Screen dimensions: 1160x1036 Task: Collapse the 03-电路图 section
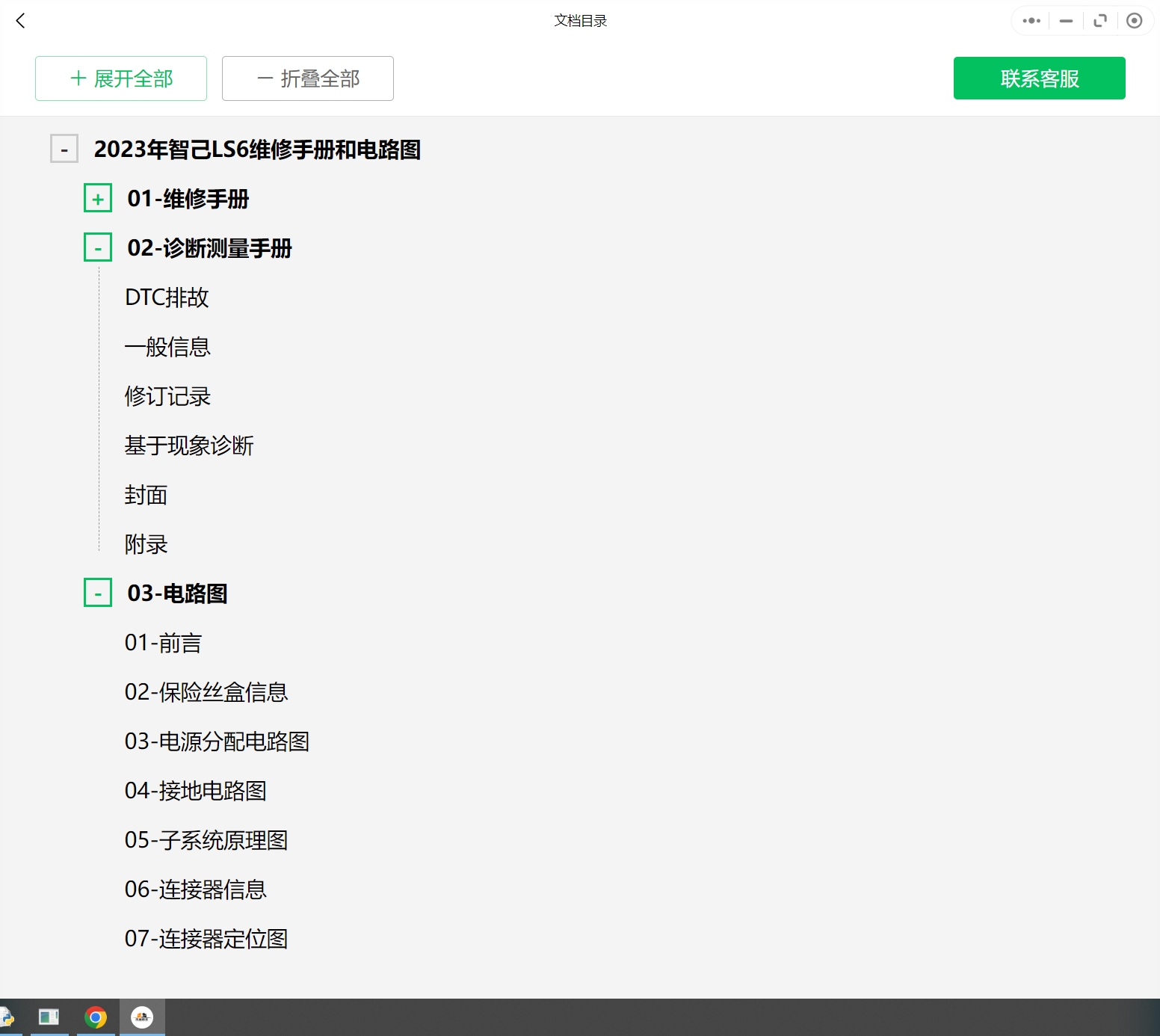coord(97,592)
